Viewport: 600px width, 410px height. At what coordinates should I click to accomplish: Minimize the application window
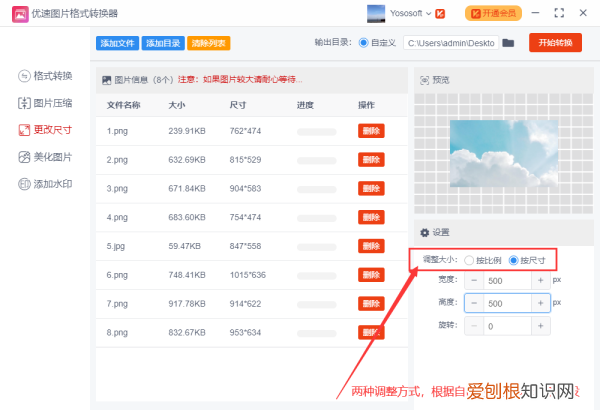535,13
